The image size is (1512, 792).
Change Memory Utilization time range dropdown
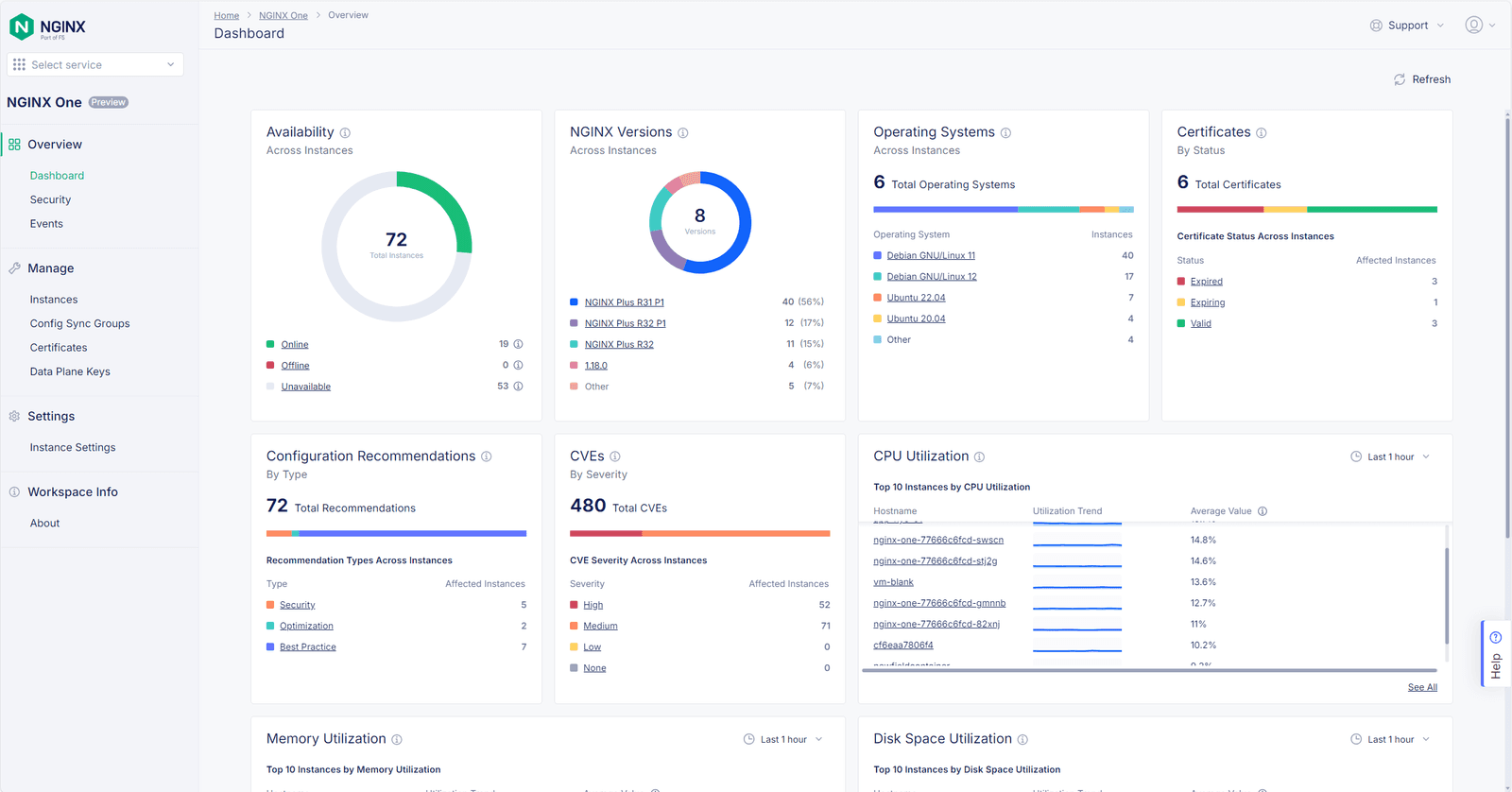click(x=783, y=739)
